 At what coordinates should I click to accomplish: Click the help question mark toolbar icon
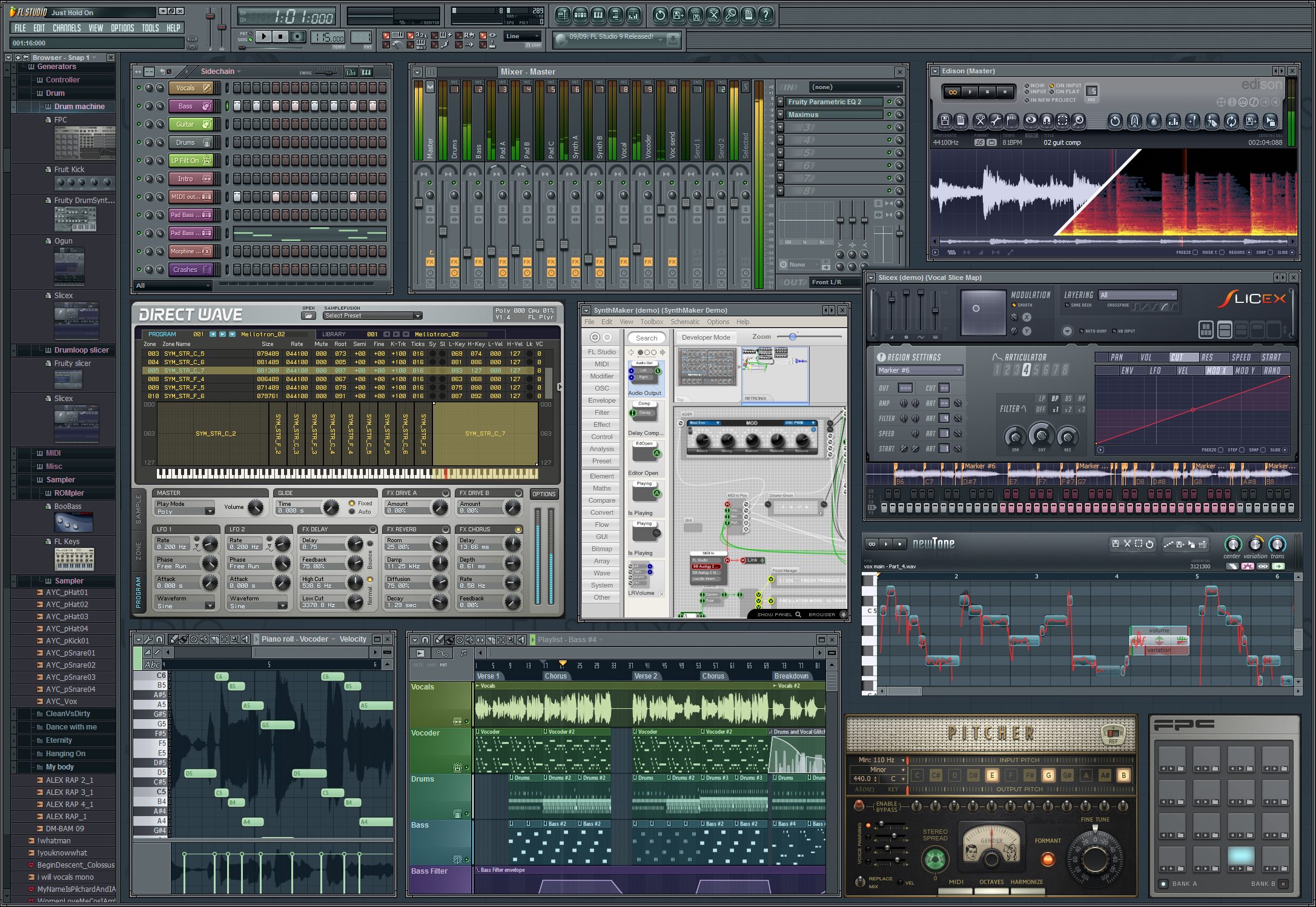pos(765,15)
